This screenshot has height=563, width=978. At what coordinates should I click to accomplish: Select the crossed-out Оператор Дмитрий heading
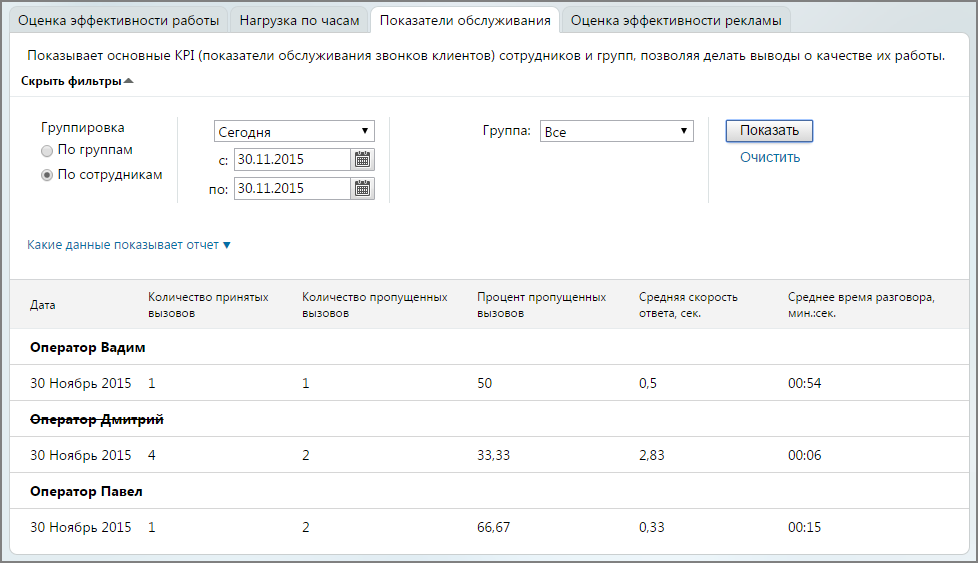pos(97,420)
